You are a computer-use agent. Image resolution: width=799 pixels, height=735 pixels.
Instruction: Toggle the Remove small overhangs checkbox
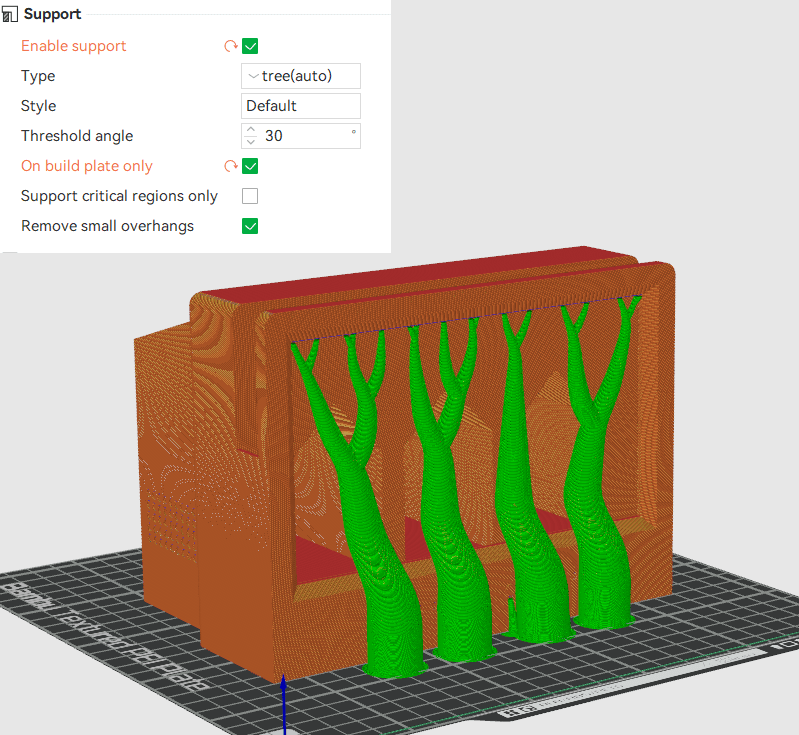250,226
